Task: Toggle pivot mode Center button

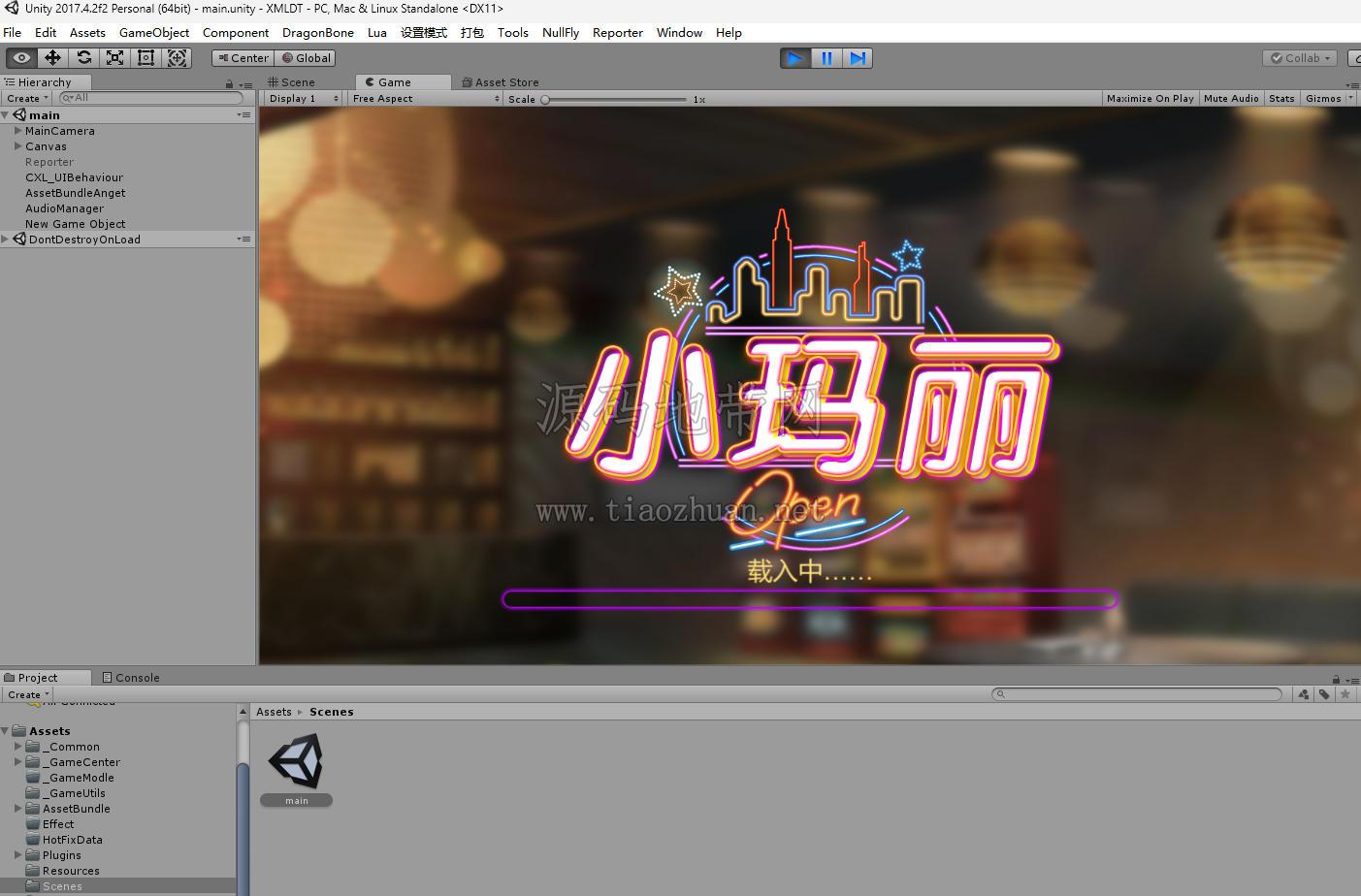Action: point(243,58)
